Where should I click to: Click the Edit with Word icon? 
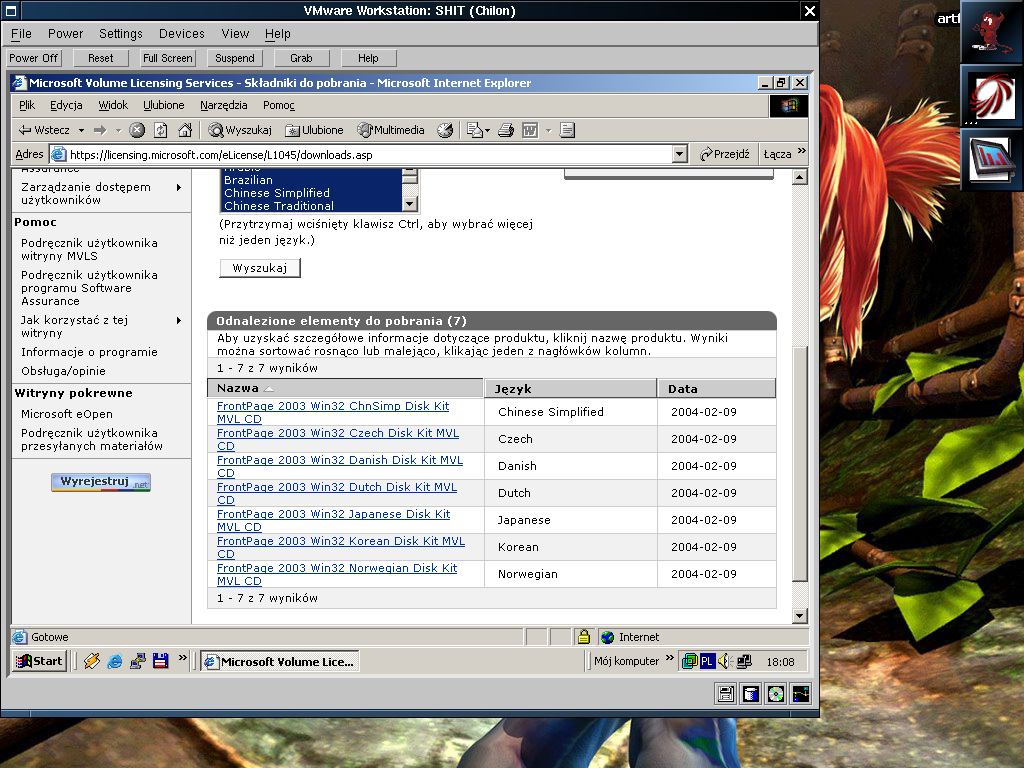click(x=530, y=130)
